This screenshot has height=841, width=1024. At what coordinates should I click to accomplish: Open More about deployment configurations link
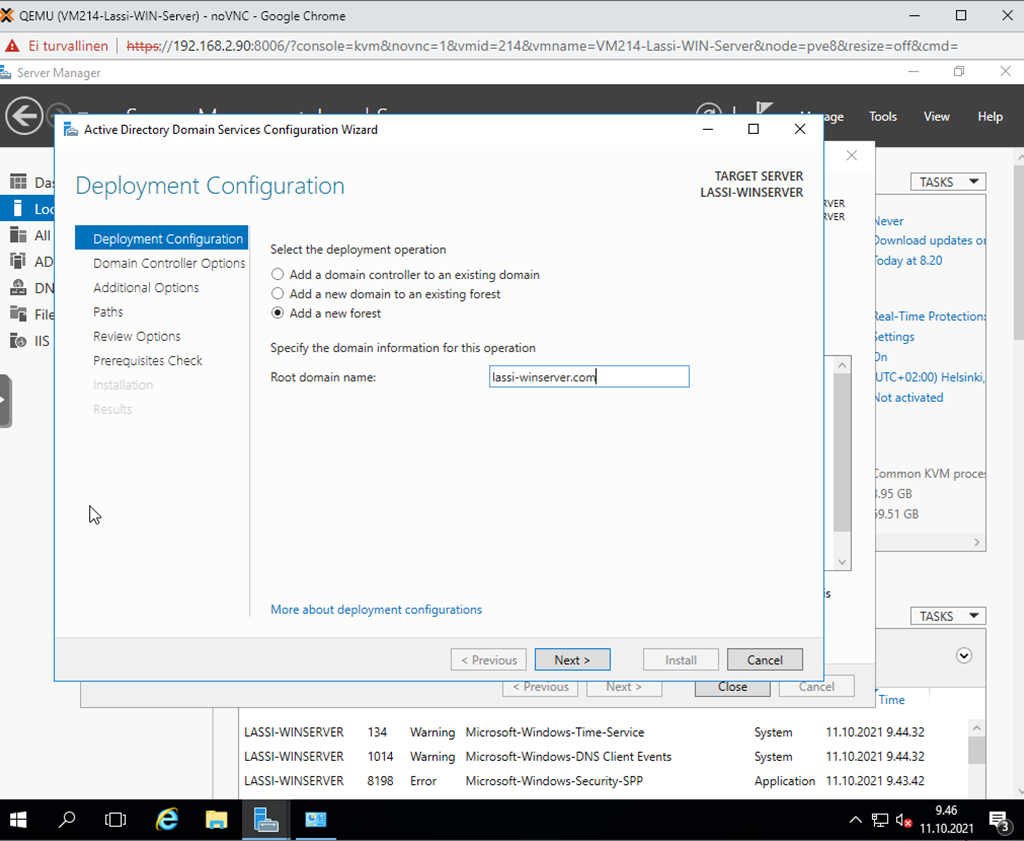pyautogui.click(x=376, y=609)
